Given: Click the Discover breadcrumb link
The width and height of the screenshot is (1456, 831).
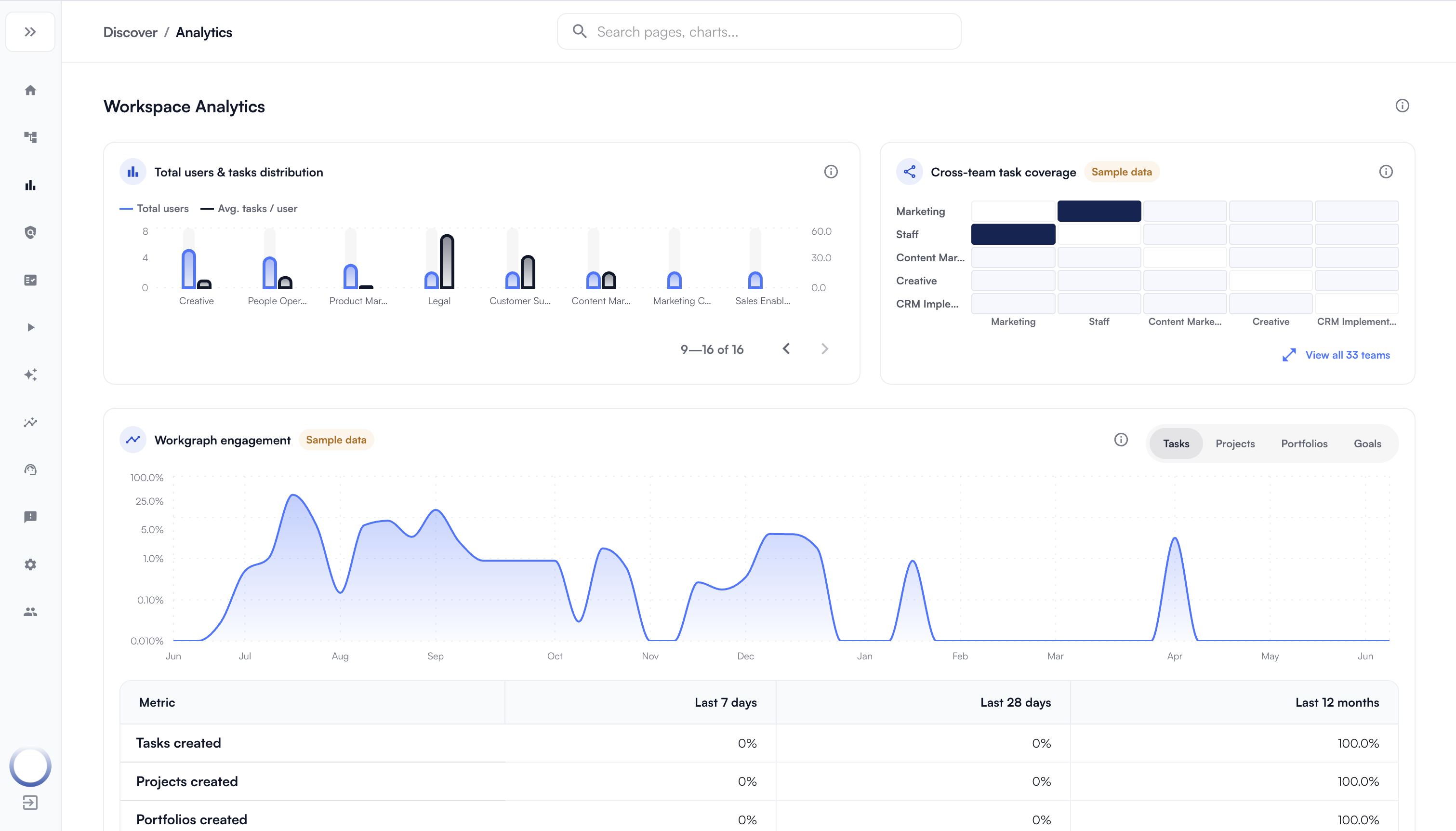Looking at the screenshot, I should coord(130,32).
